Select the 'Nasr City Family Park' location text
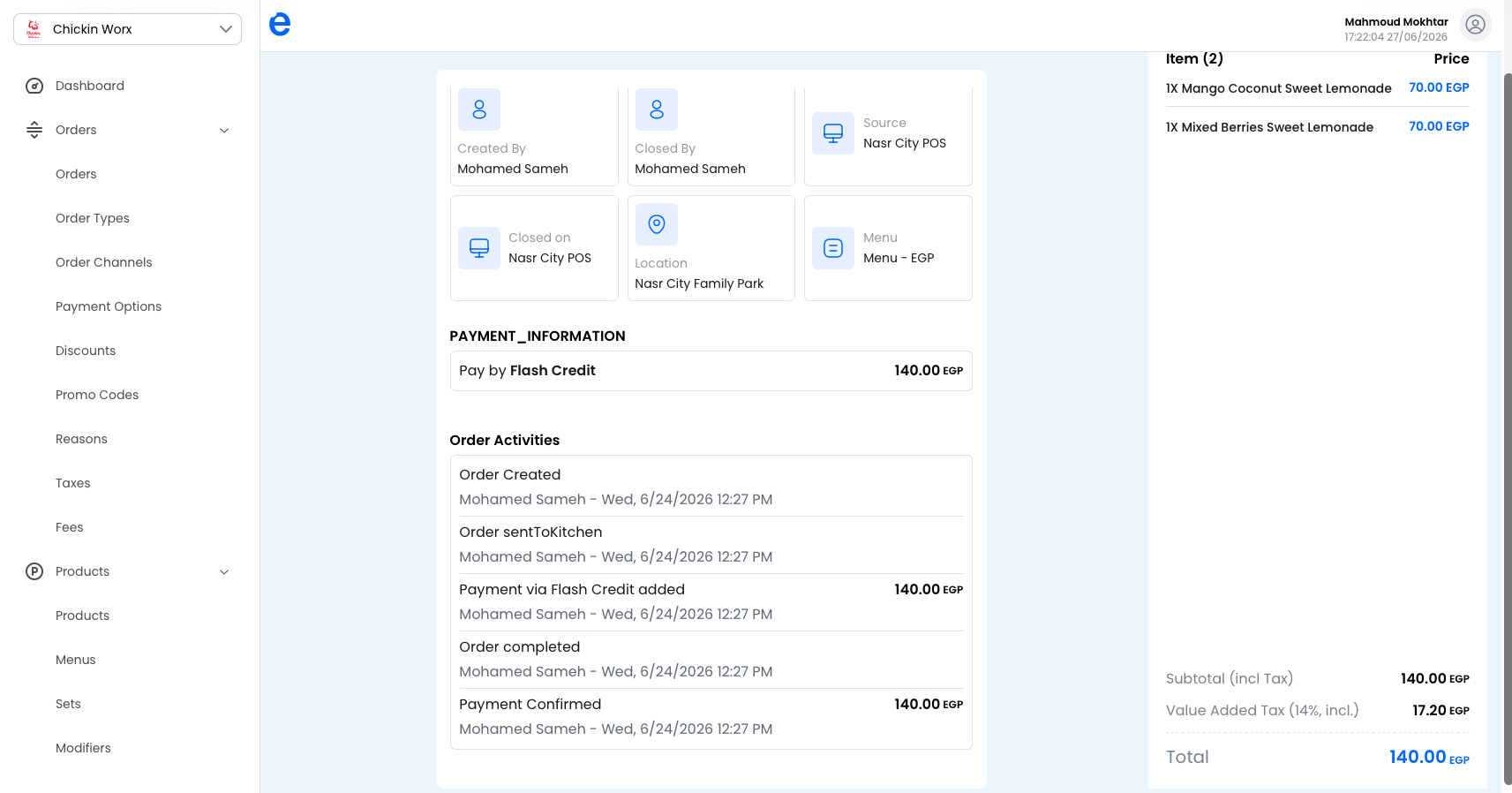The height and width of the screenshot is (793, 1512). (699, 283)
